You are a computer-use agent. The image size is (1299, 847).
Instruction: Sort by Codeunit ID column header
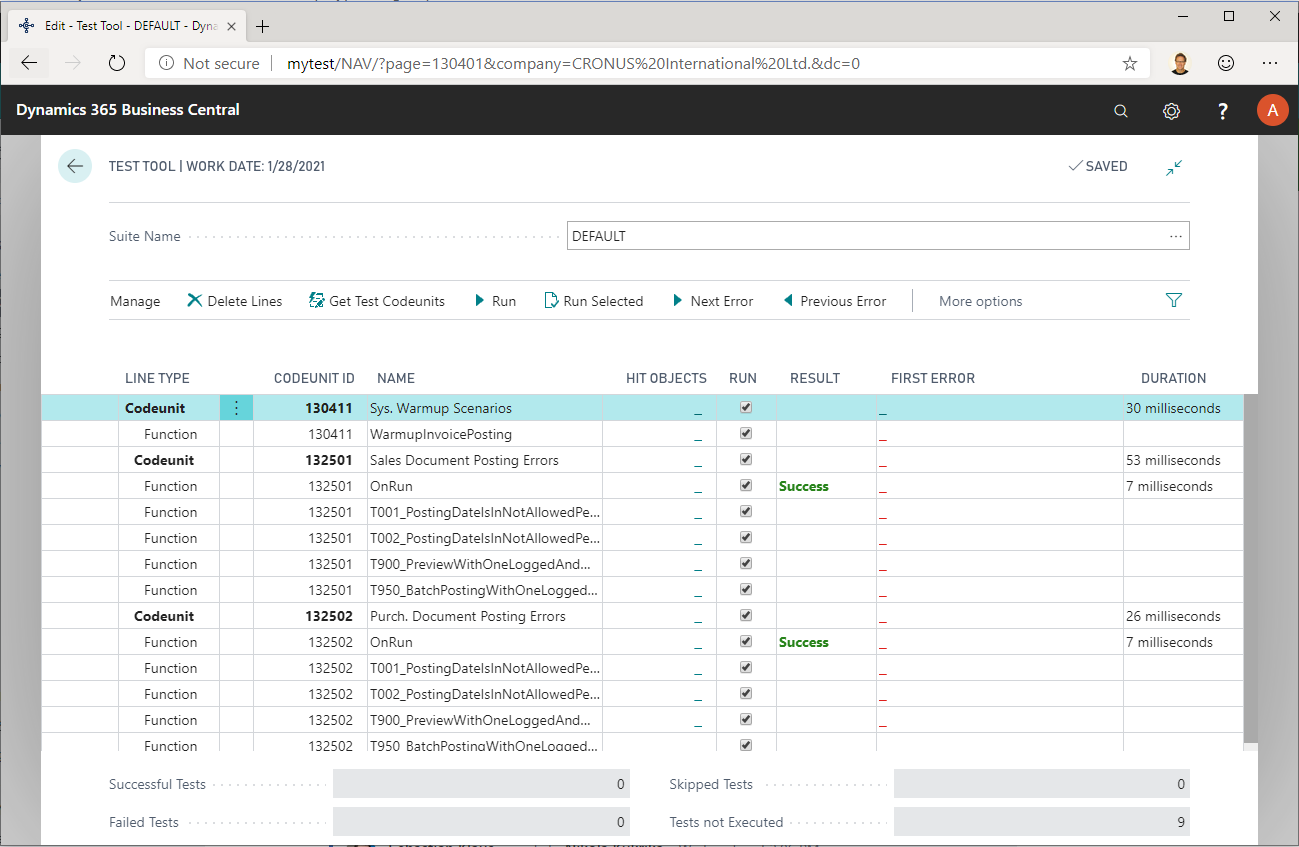[314, 378]
